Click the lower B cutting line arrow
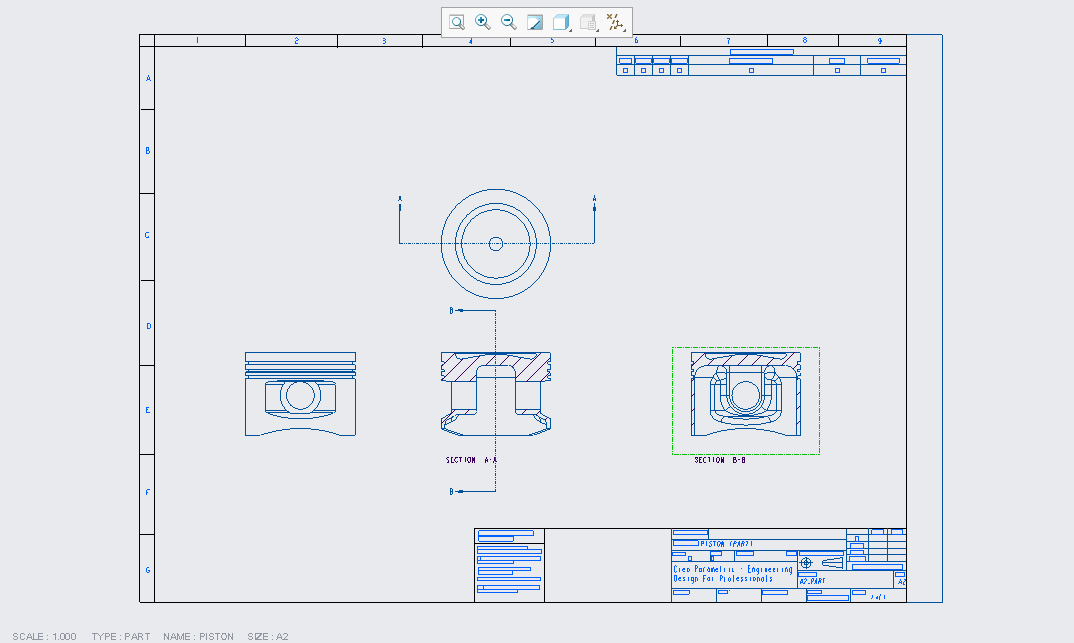The width and height of the screenshot is (1074, 643). (455, 492)
